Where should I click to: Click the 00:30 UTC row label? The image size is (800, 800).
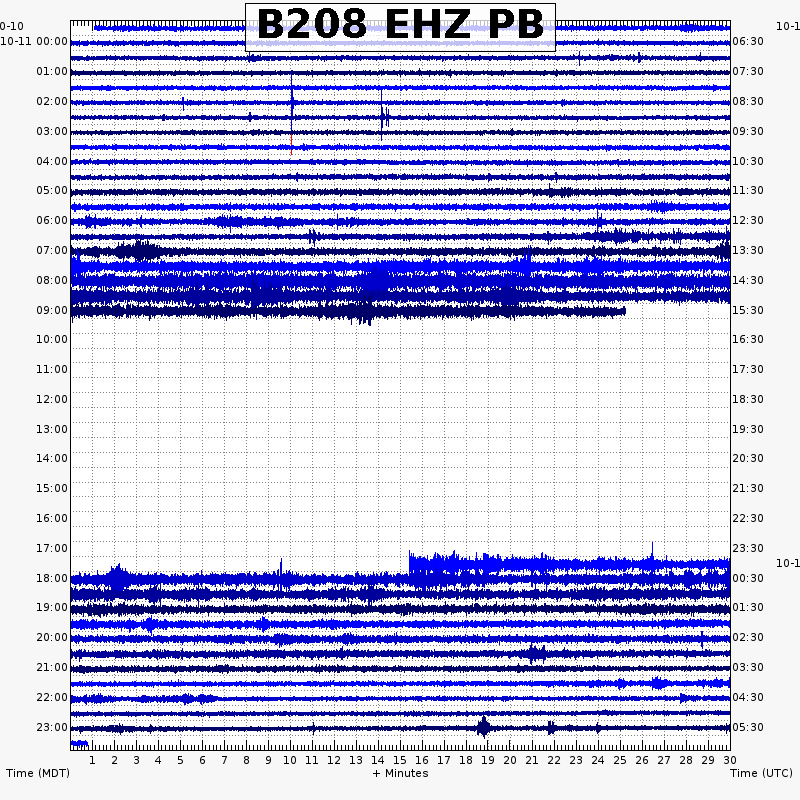point(748,579)
